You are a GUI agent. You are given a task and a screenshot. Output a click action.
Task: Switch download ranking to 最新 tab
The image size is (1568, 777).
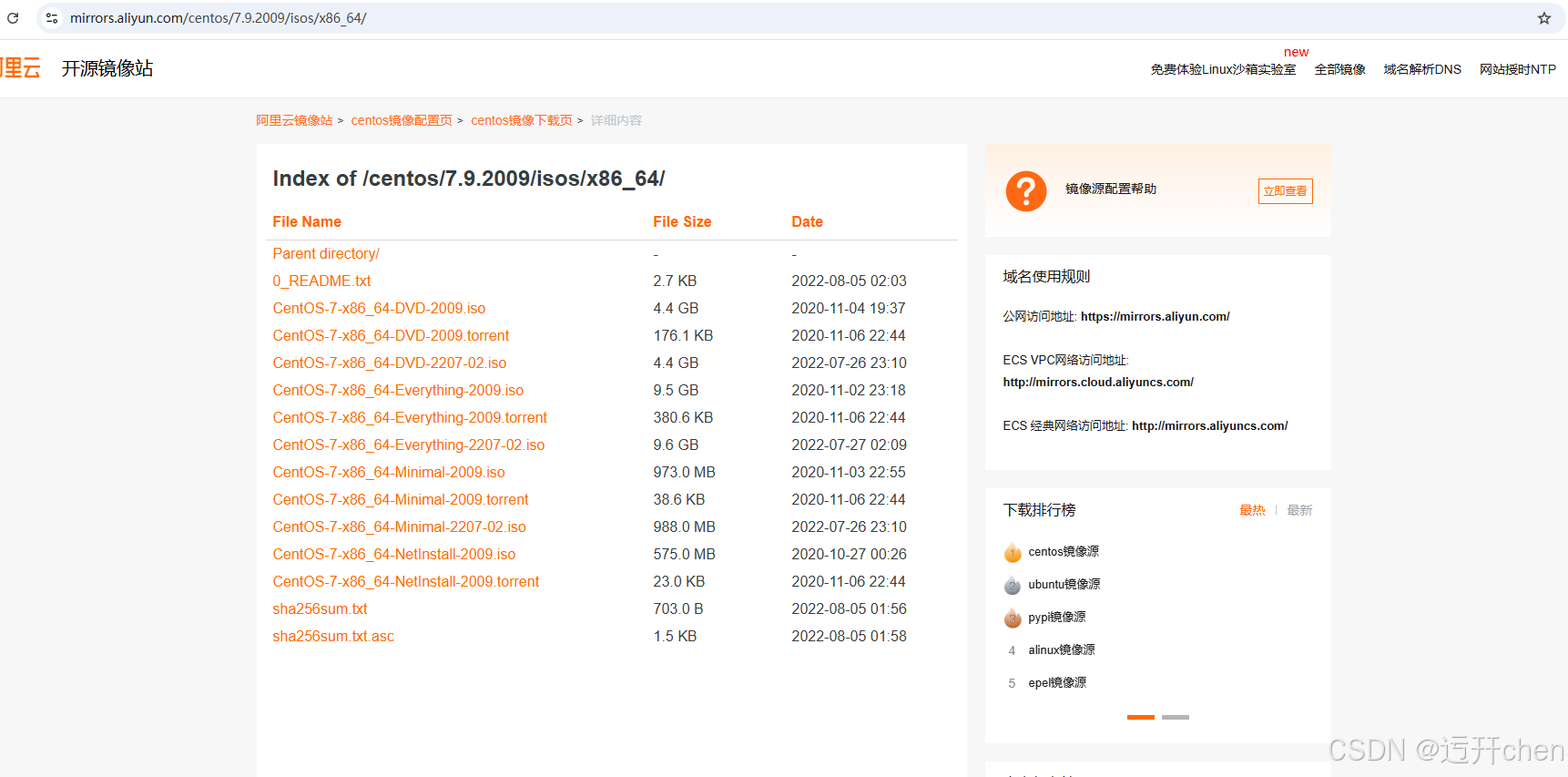(1299, 510)
